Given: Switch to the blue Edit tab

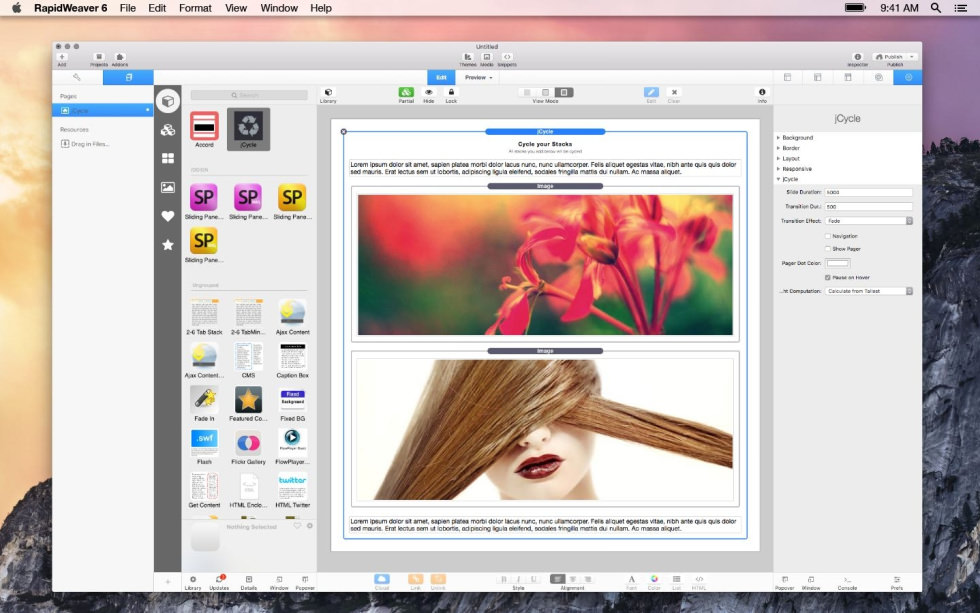Looking at the screenshot, I should click(441, 77).
